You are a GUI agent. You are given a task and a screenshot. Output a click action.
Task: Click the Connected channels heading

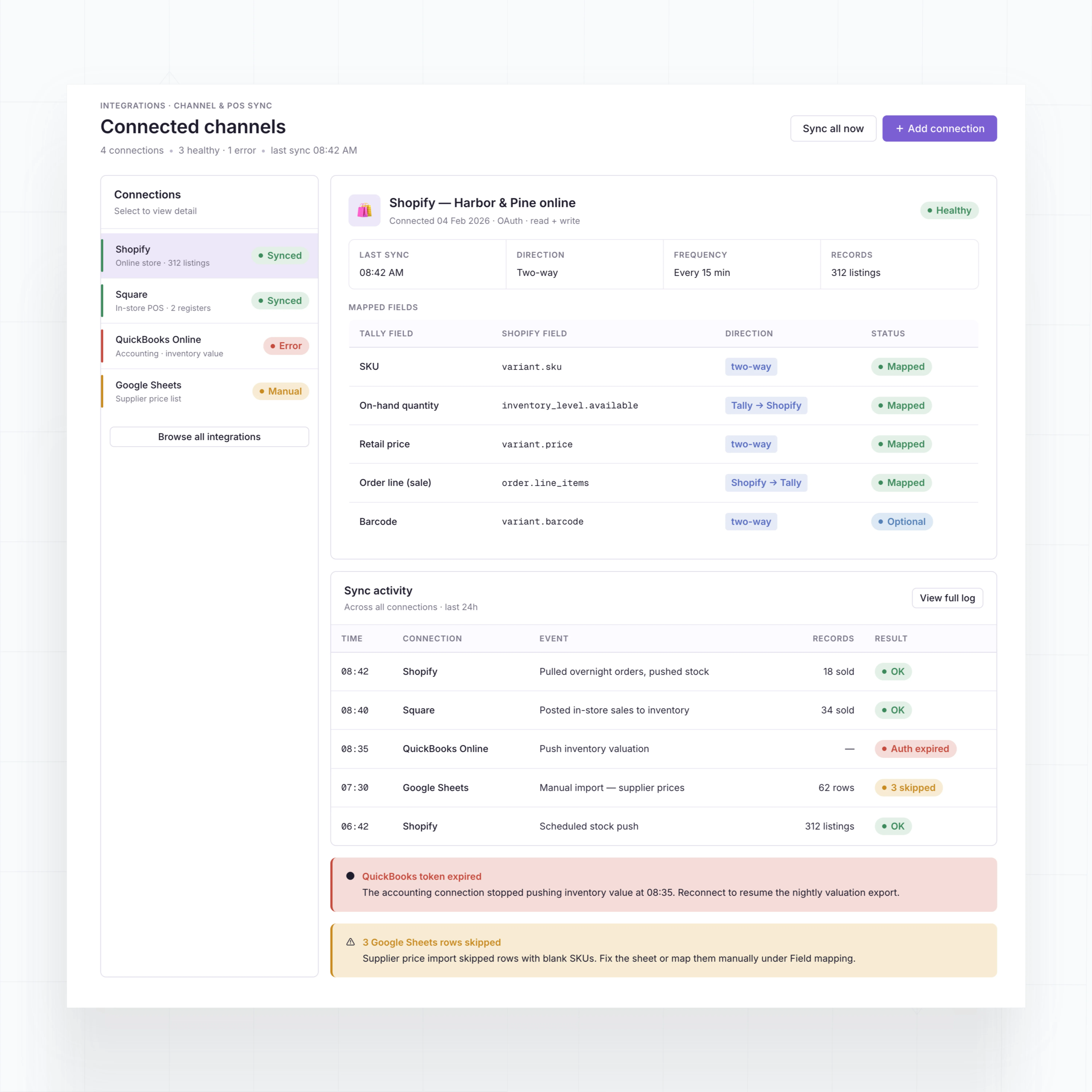pyautogui.click(x=193, y=127)
